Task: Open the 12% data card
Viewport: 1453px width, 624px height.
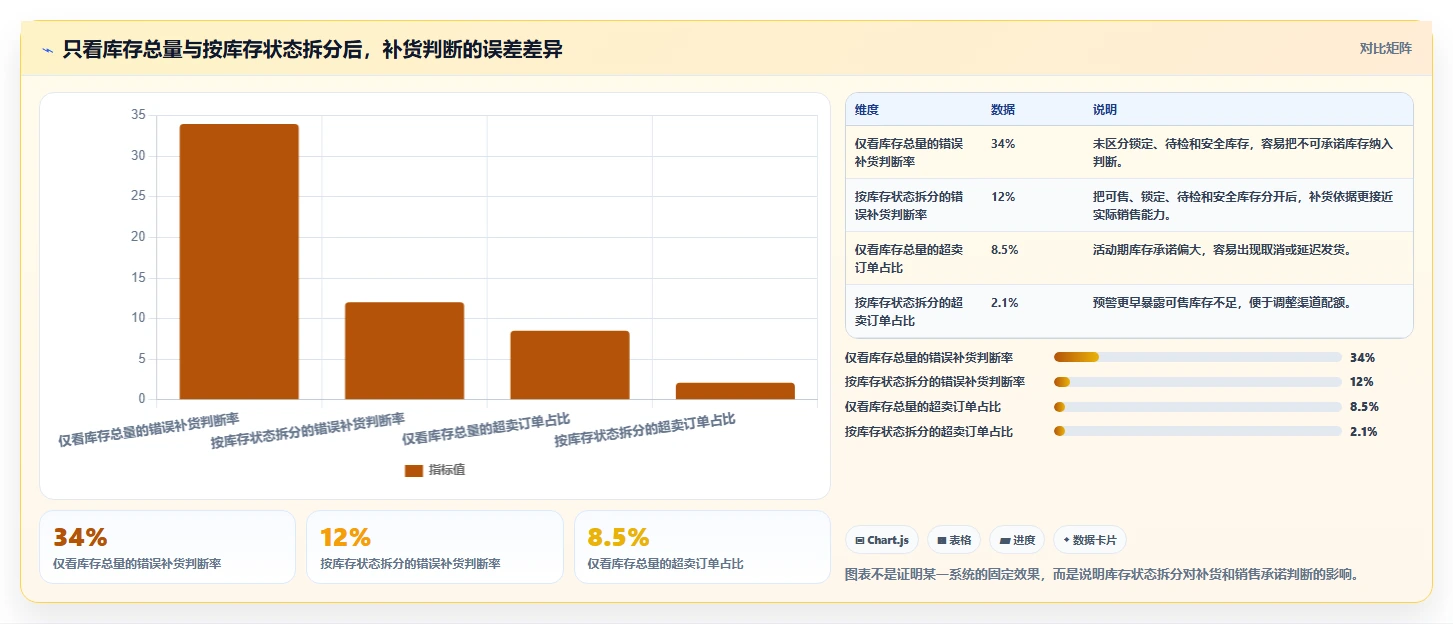Action: click(x=434, y=547)
